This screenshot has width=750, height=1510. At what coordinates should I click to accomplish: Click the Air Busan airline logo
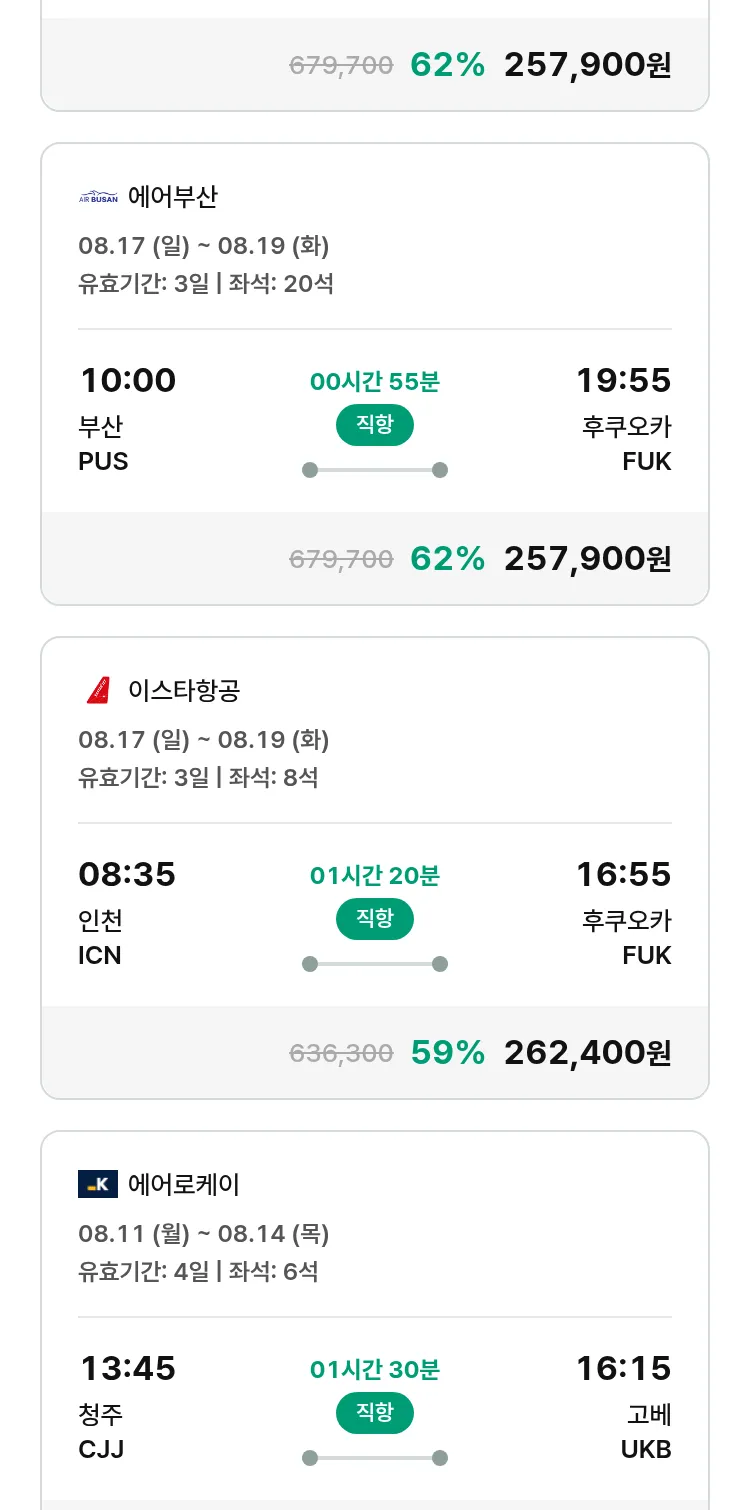(x=98, y=197)
